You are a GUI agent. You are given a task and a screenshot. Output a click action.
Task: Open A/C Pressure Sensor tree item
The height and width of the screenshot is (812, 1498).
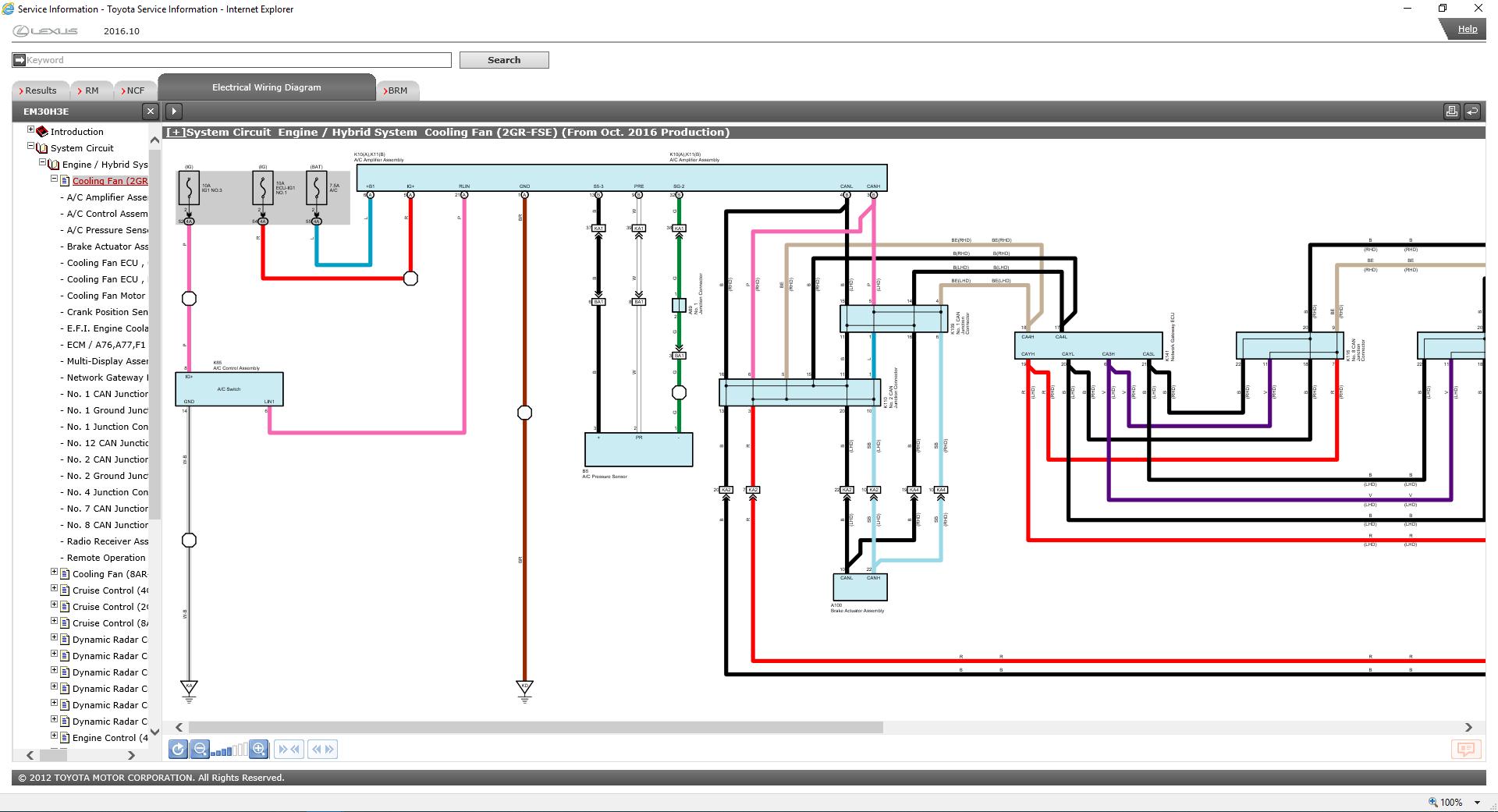point(107,230)
